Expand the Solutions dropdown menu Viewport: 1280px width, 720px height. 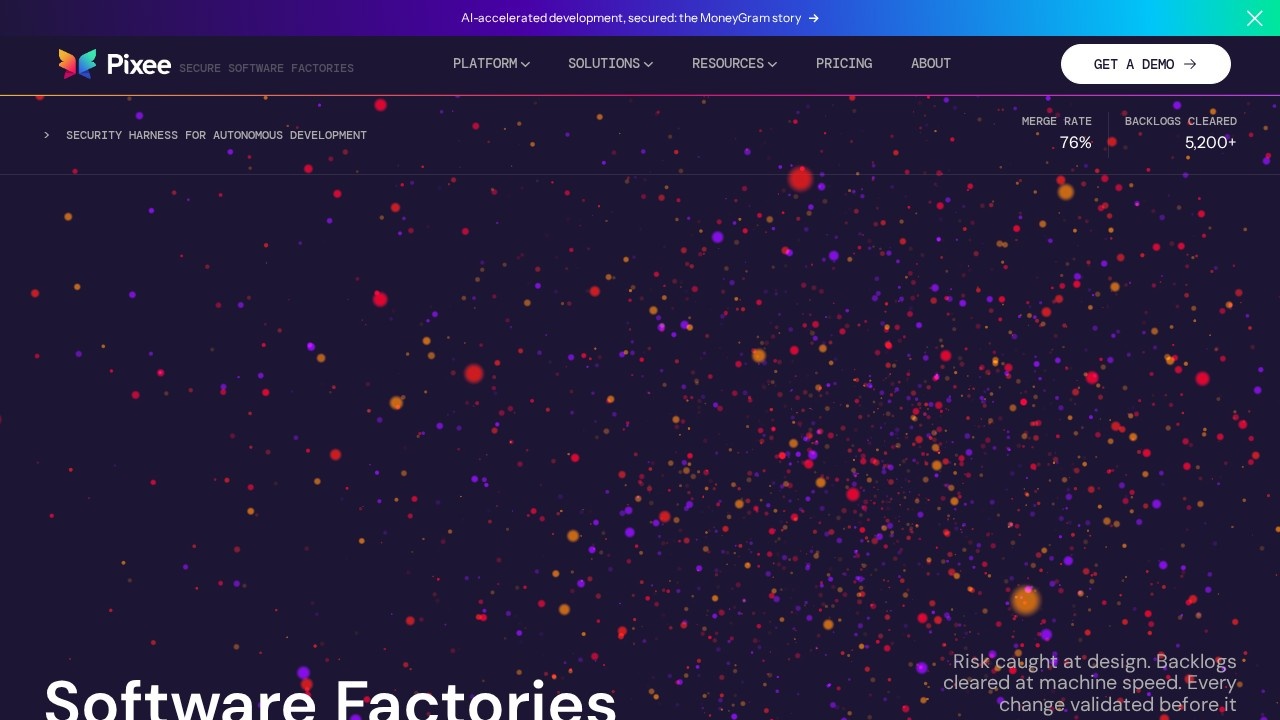pyautogui.click(x=610, y=64)
